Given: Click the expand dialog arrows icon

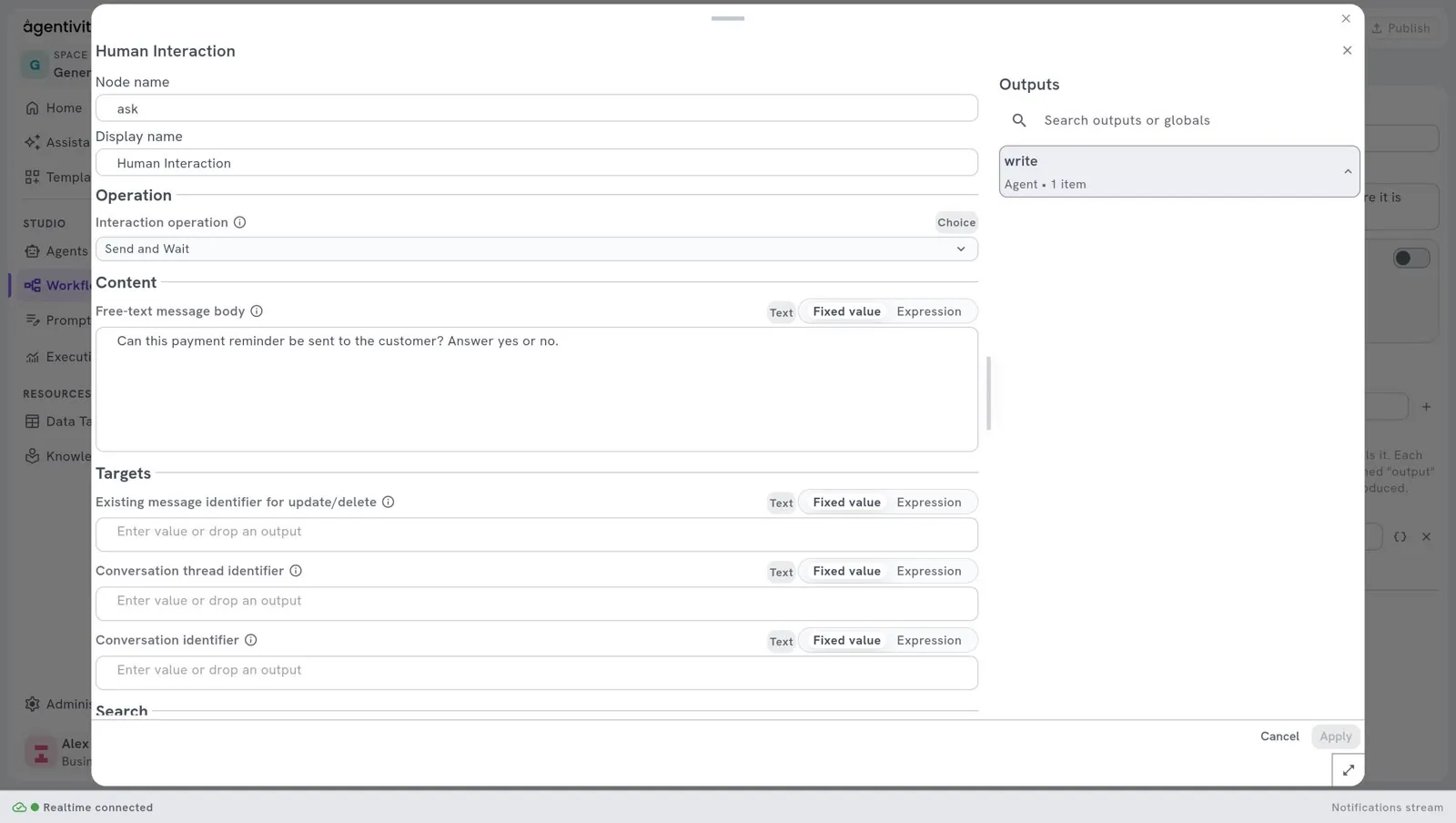Looking at the screenshot, I should (x=1348, y=770).
